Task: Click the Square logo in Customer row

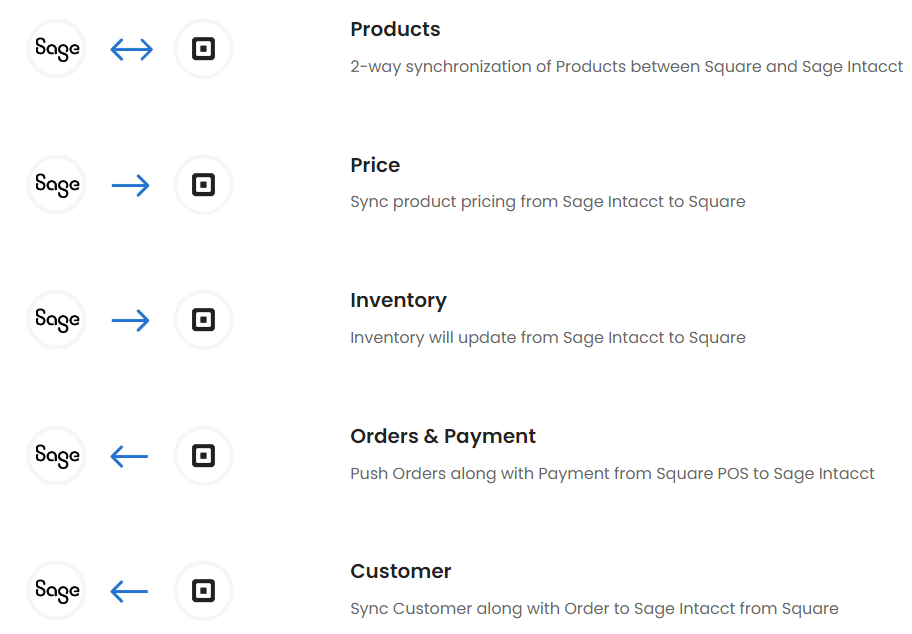Action: [x=203, y=591]
